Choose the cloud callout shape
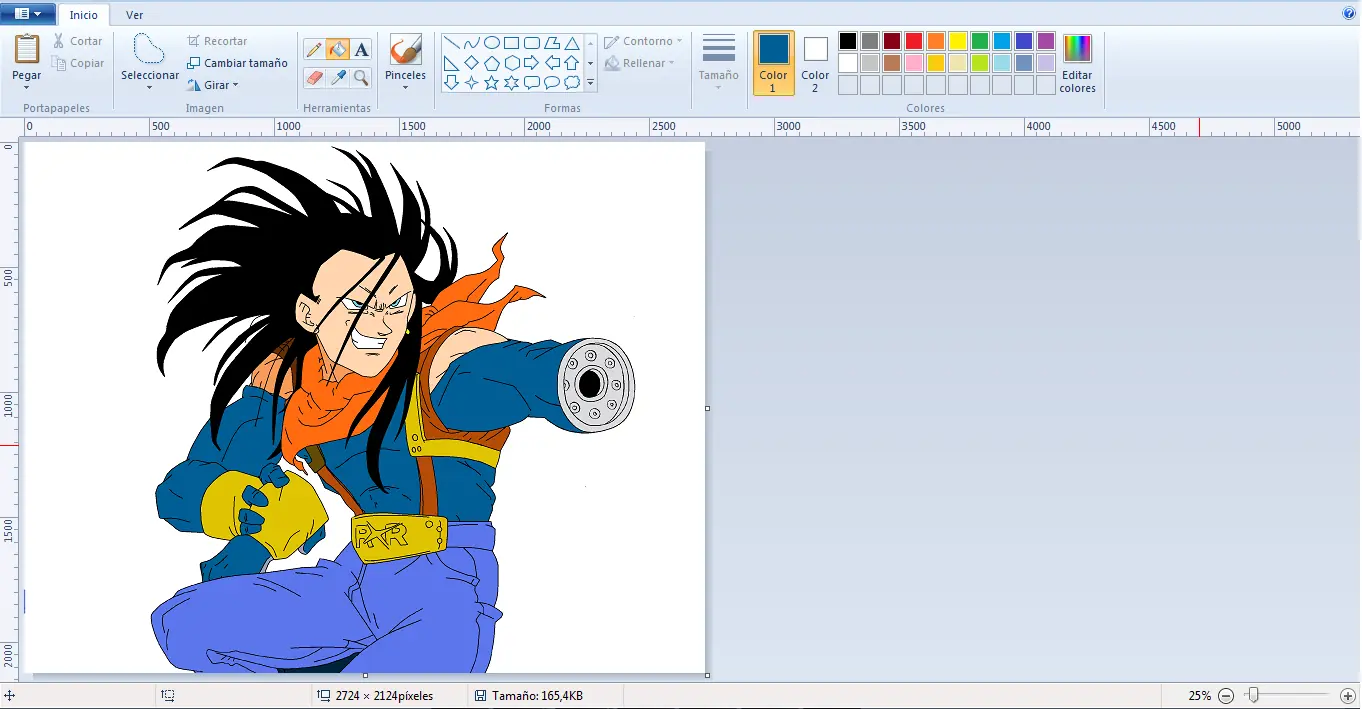The height and width of the screenshot is (709, 1362). tap(572, 83)
